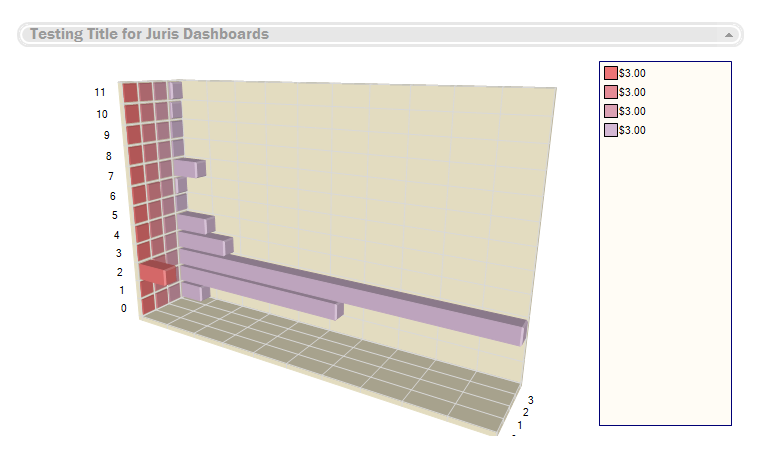Screen dimensions: 763x455
Task: Click the first legend's $3.00 label
Action: [x=632, y=73]
